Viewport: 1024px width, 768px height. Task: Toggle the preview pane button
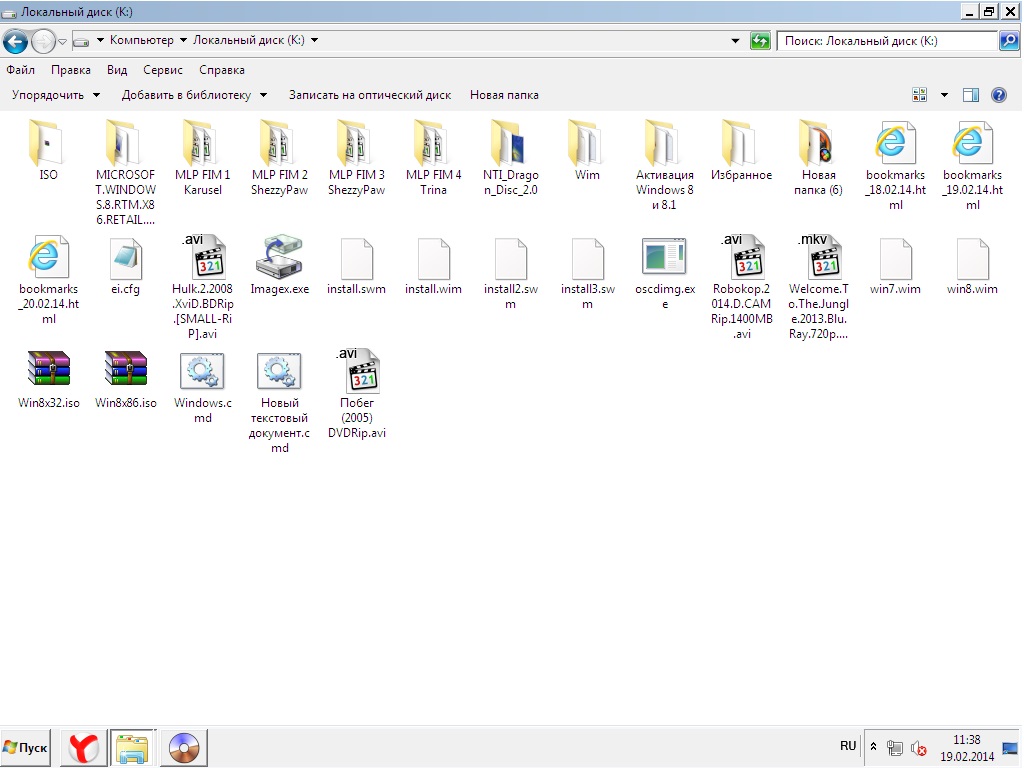point(971,95)
